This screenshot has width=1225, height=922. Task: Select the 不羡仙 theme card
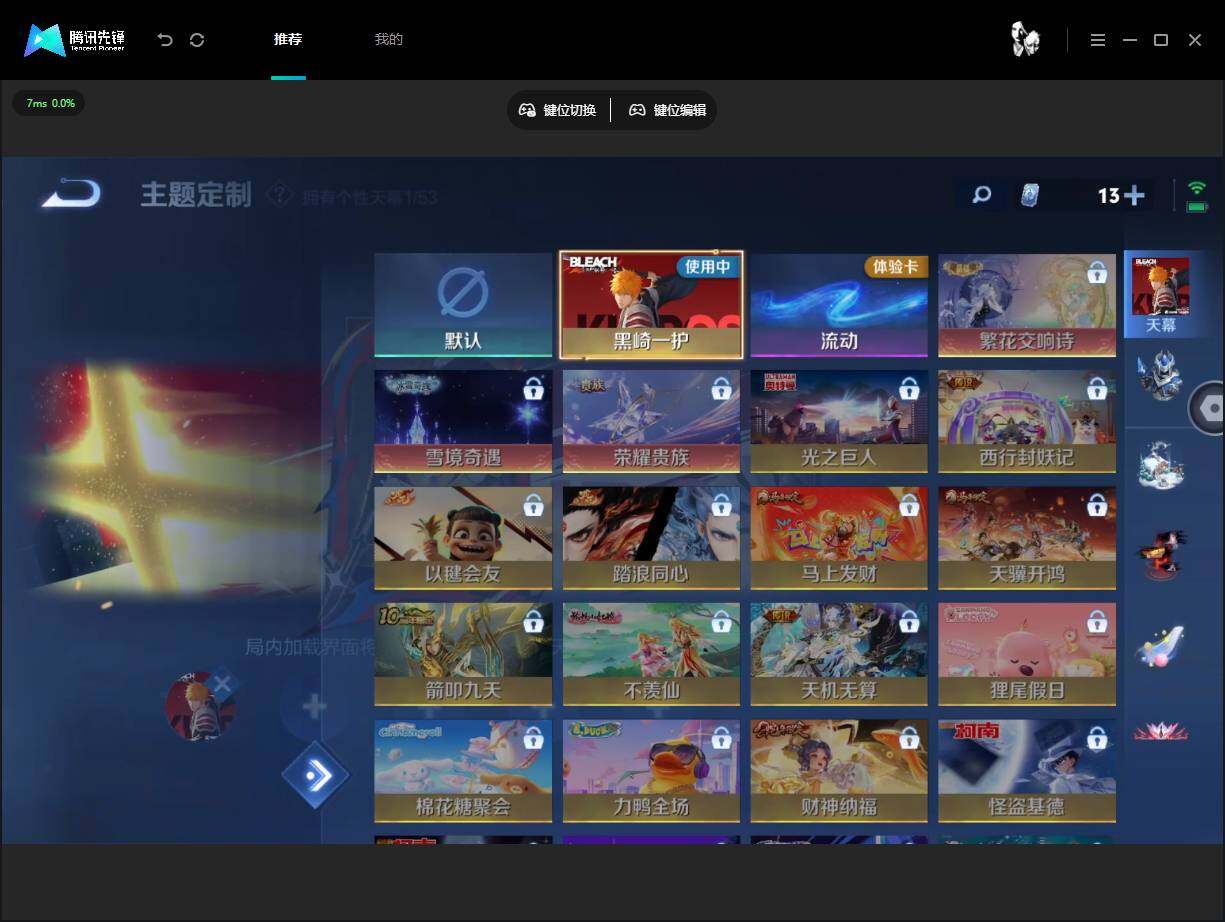[651, 654]
